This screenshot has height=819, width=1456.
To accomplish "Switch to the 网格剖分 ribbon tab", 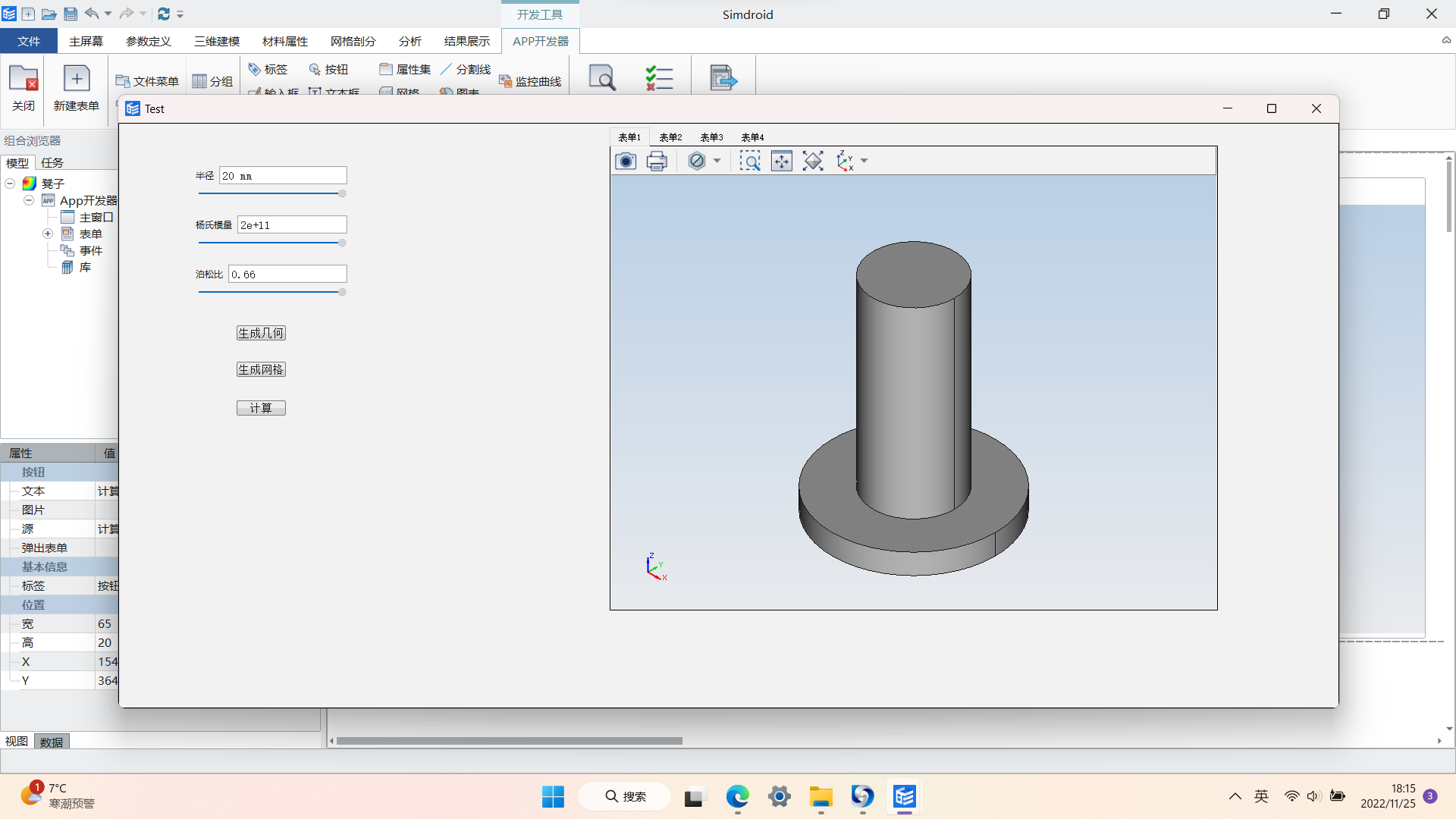I will click(x=353, y=41).
